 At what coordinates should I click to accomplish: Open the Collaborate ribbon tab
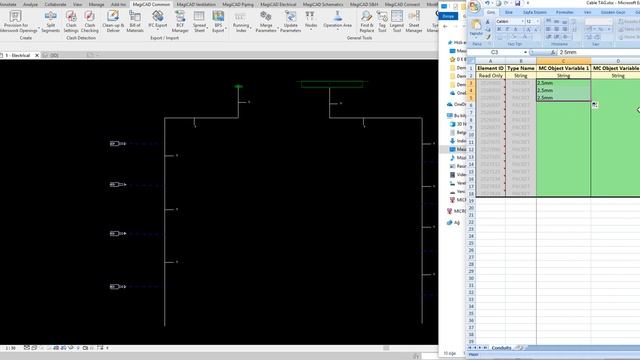(55, 4)
